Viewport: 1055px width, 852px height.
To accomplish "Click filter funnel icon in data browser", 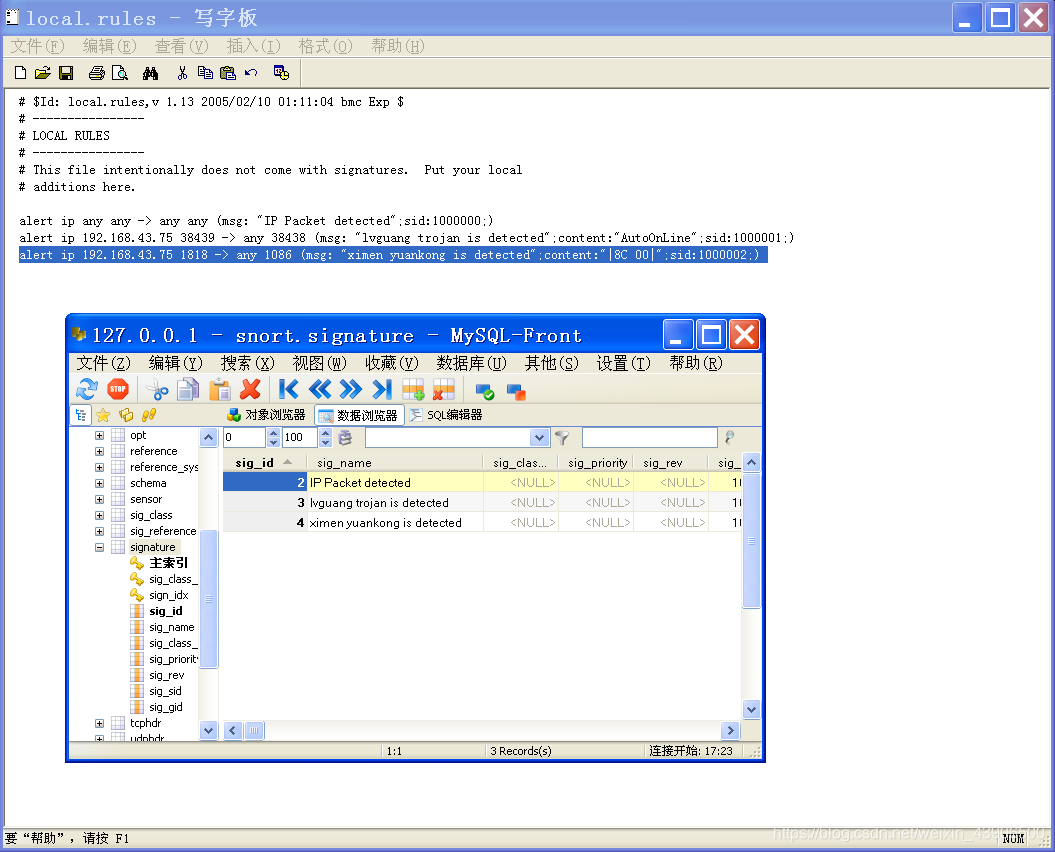I will pos(562,437).
